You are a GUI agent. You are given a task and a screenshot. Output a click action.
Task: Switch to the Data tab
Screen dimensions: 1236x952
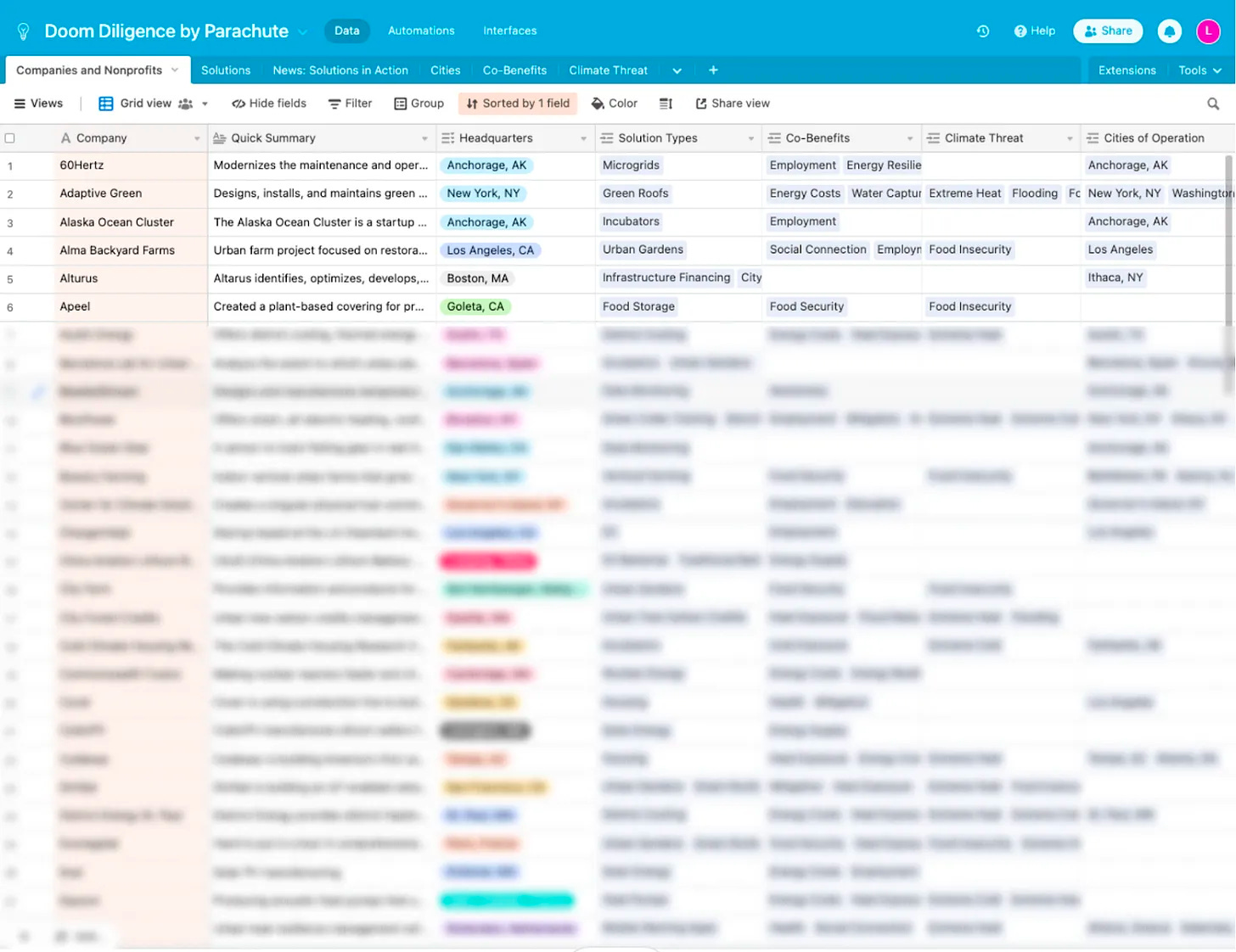click(x=346, y=31)
